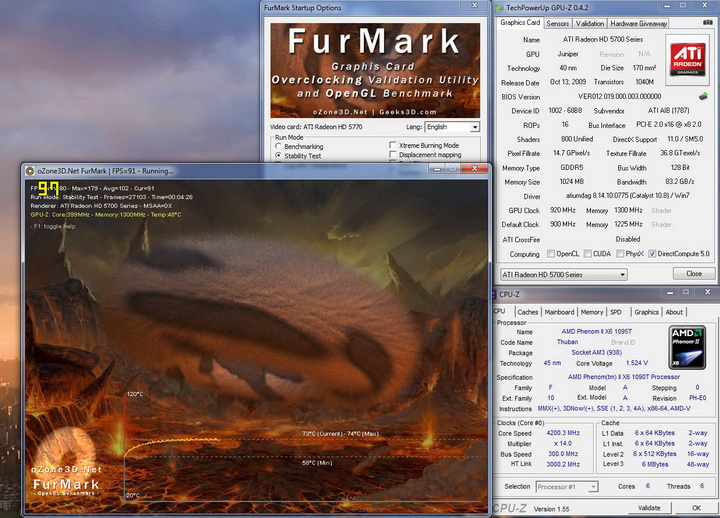Click the GPU name field ATI Radeon HD 5700 Series

pyautogui.click(x=602, y=39)
